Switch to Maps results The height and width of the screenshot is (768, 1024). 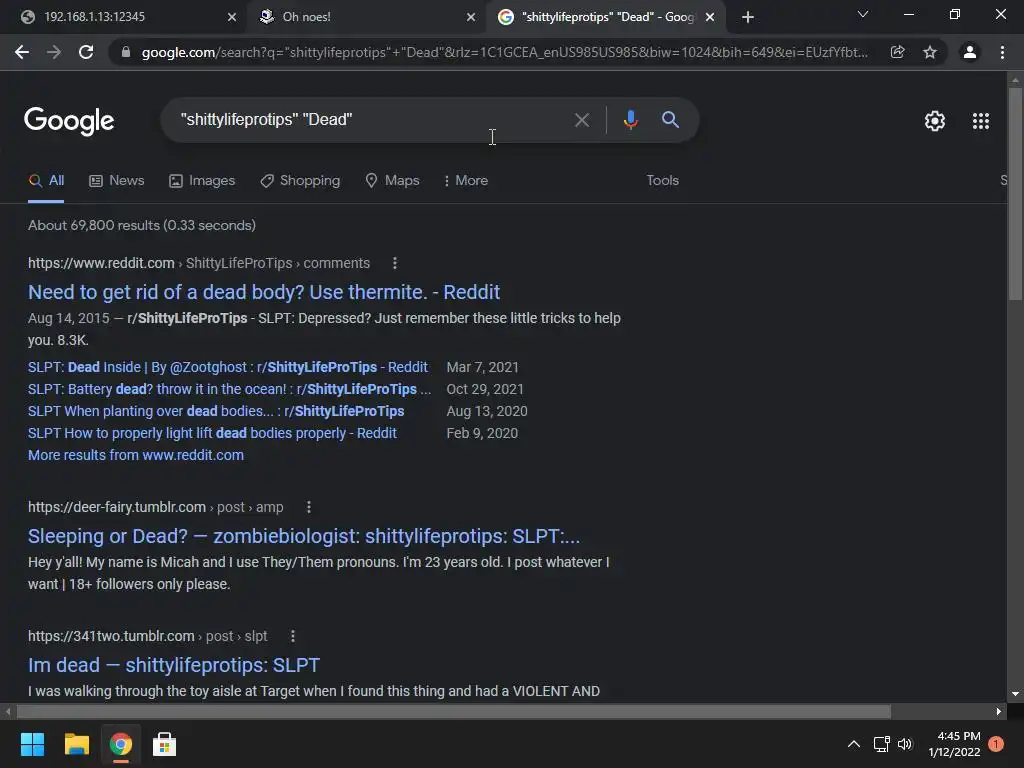coord(392,181)
